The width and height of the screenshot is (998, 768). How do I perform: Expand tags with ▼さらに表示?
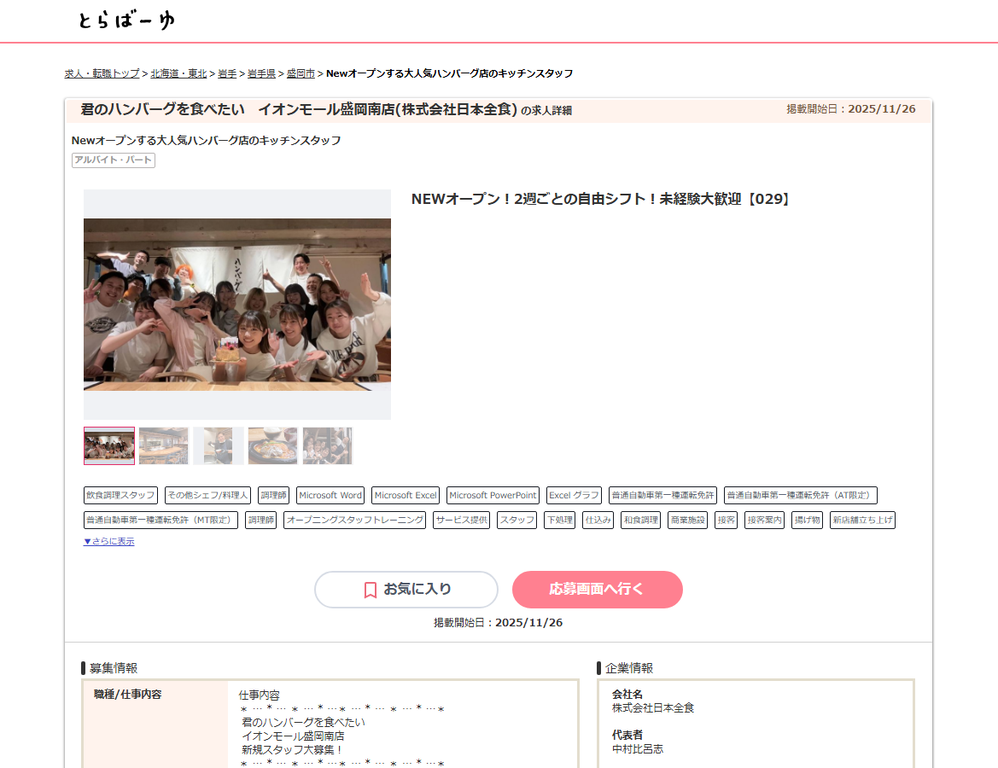coord(109,541)
